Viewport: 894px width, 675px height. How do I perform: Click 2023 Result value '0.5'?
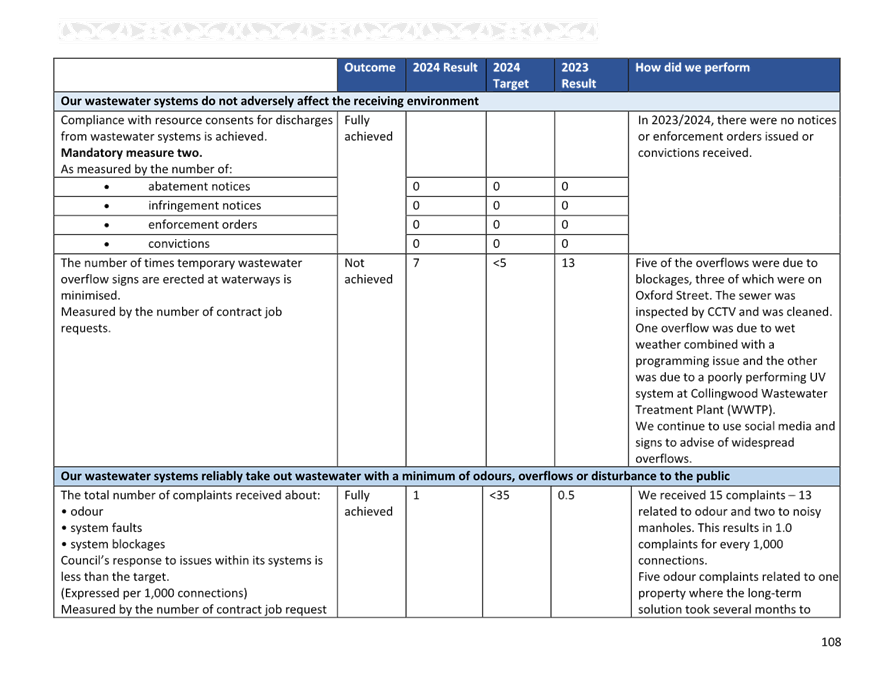[566, 495]
